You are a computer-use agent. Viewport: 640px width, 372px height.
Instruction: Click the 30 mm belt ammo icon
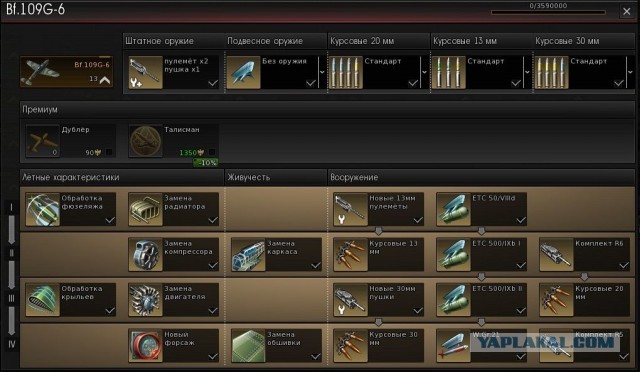(551, 73)
